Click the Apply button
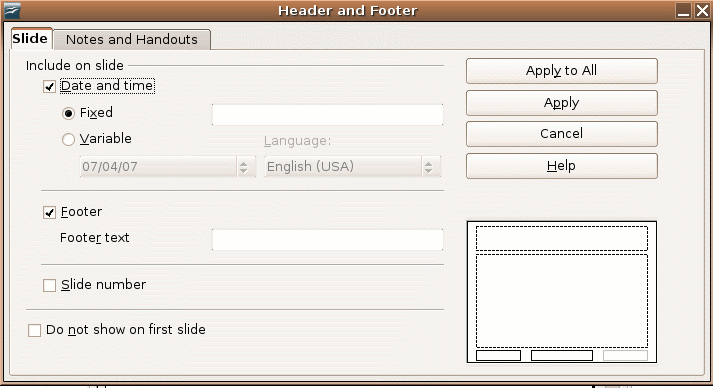The width and height of the screenshot is (713, 388). tap(562, 103)
